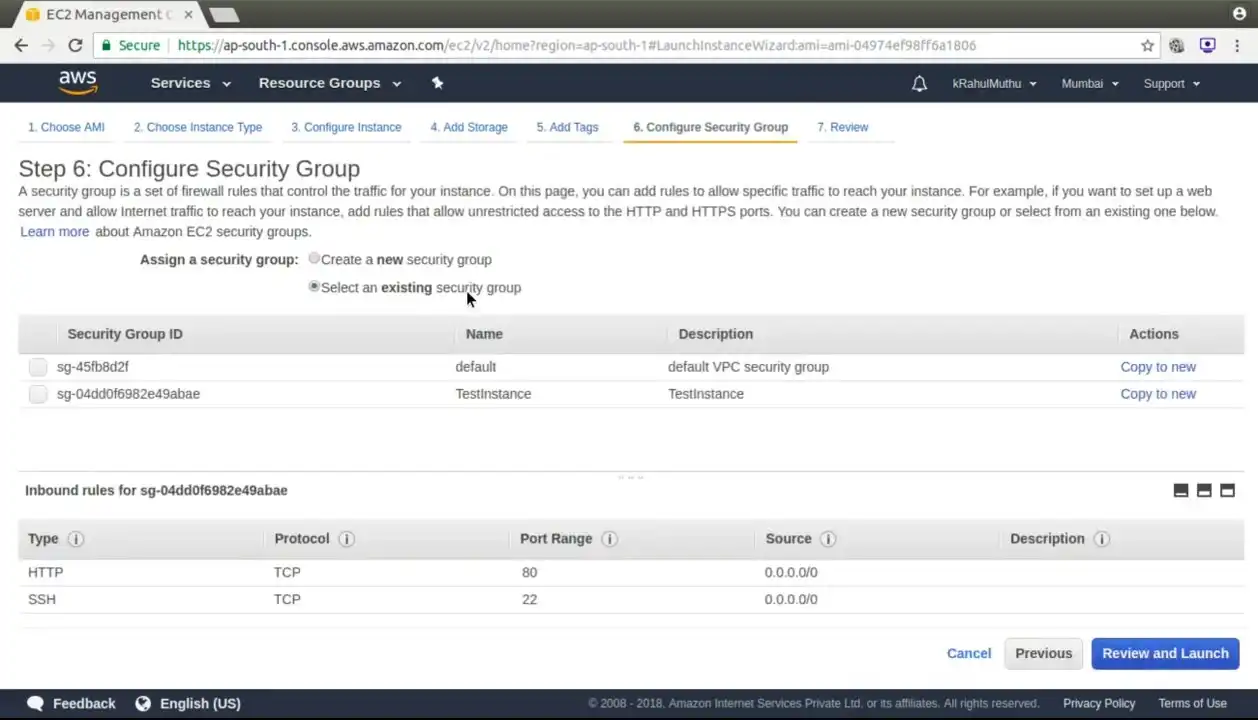Click the info icon next to Port Range

[x=609, y=539]
